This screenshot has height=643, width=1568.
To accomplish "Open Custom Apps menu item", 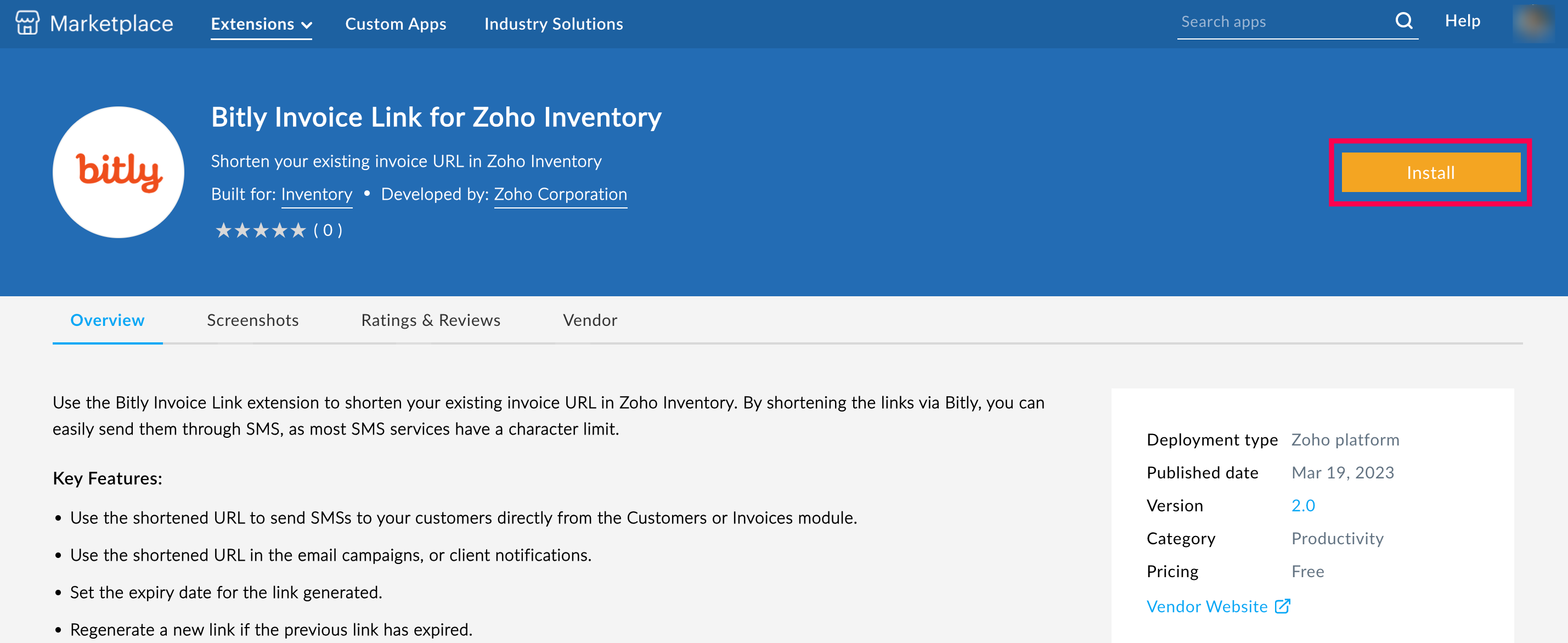I will point(396,24).
